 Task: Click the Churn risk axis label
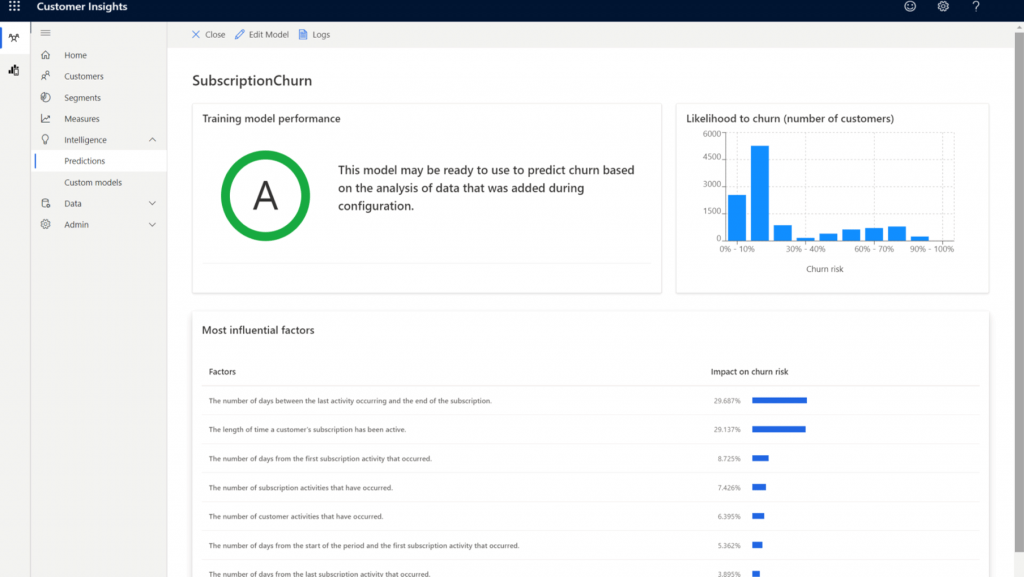[824, 269]
